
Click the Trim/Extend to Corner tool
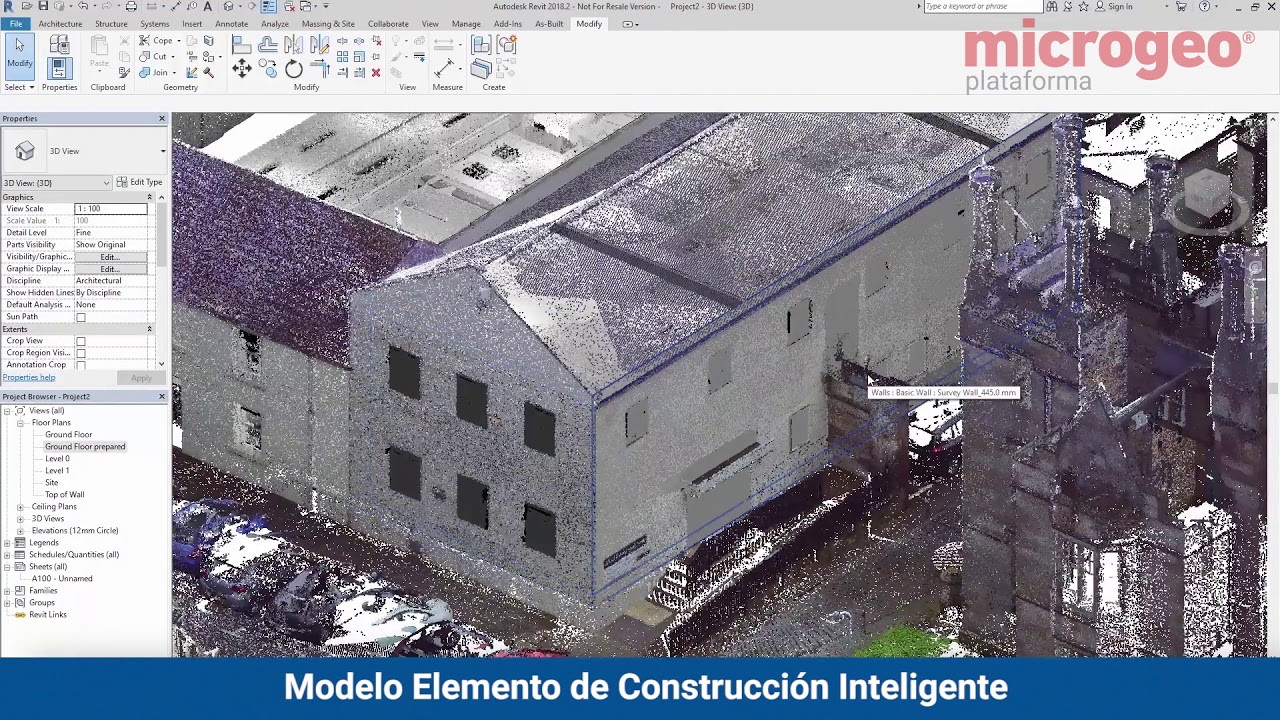[319, 68]
